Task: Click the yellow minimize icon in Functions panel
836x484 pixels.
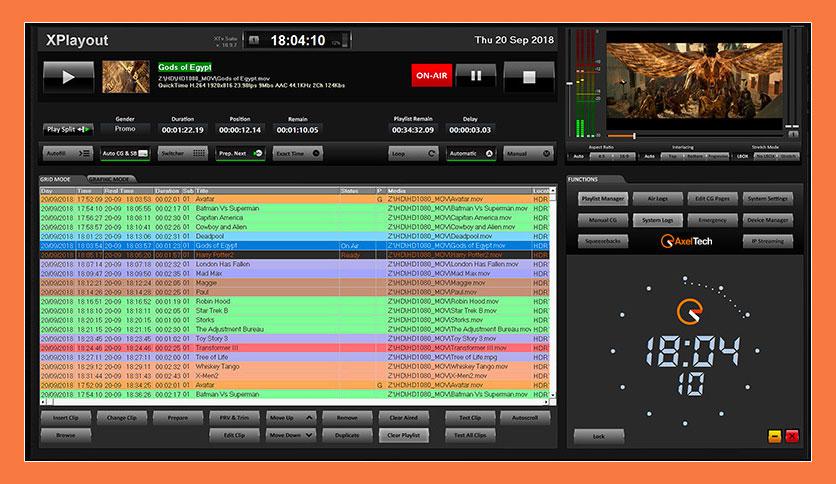Action: click(774, 436)
